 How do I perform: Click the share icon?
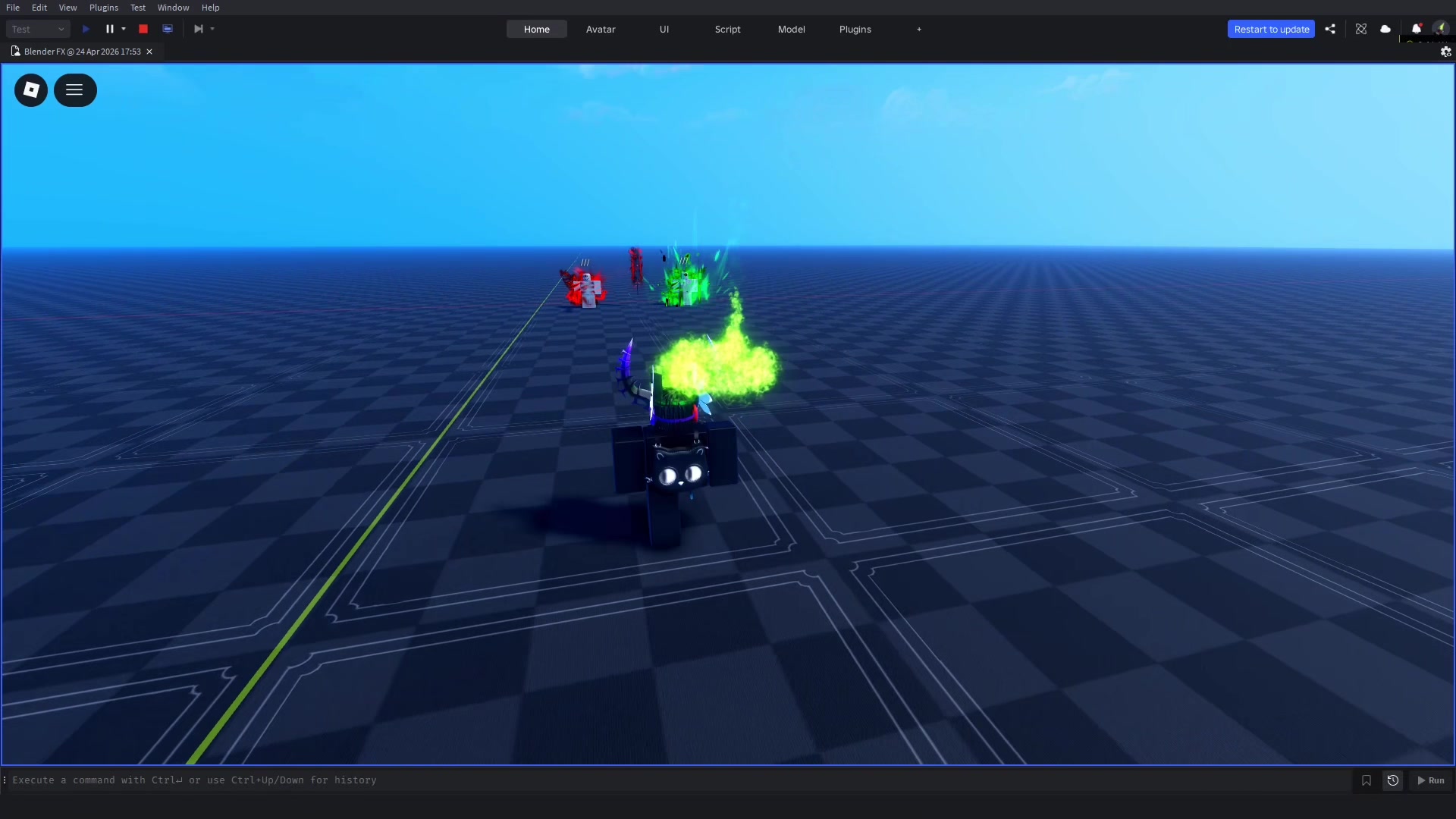pos(1330,29)
